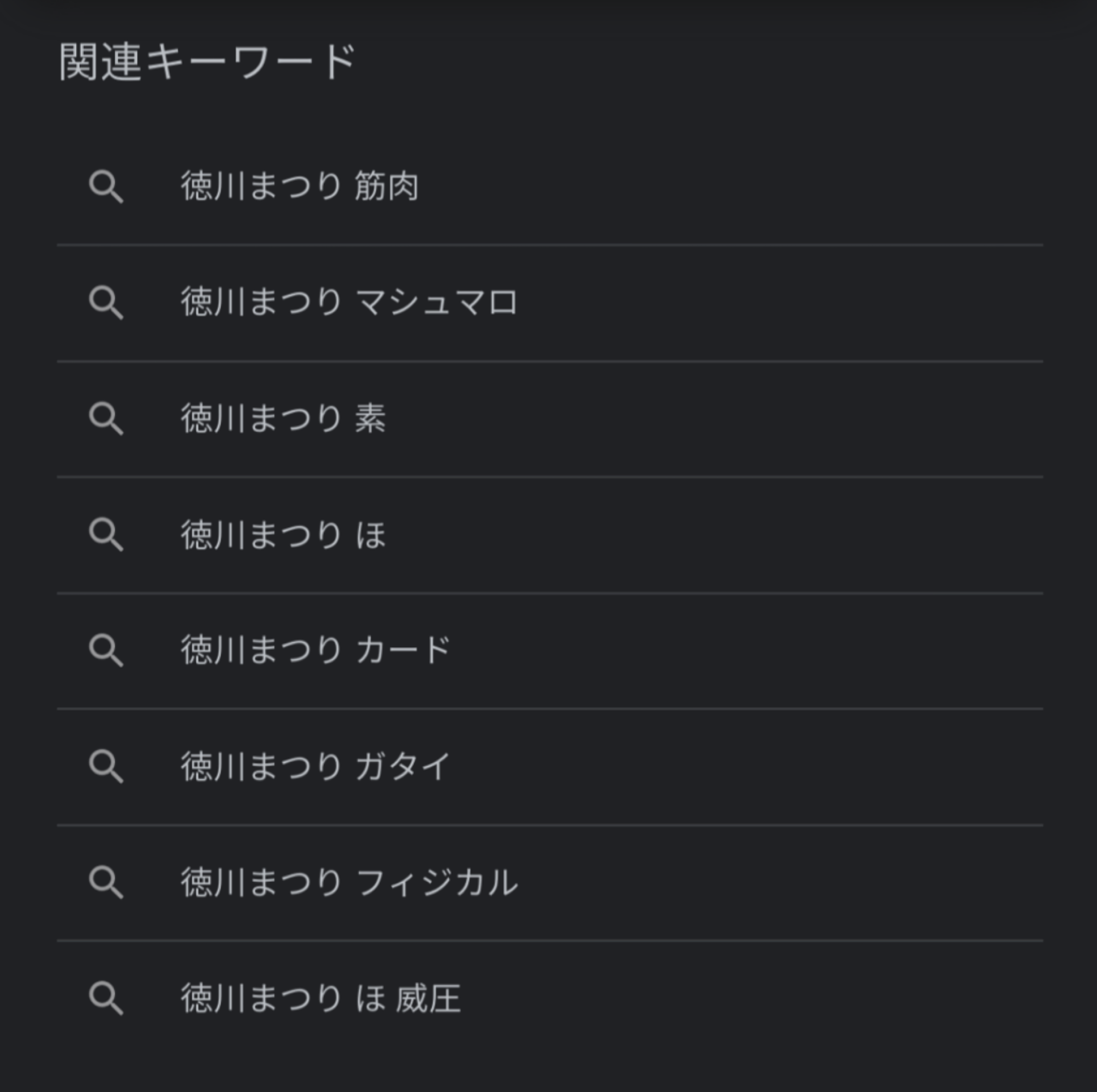Search for 徳川まつり フィジカル
1097x1092 pixels.
point(349,882)
